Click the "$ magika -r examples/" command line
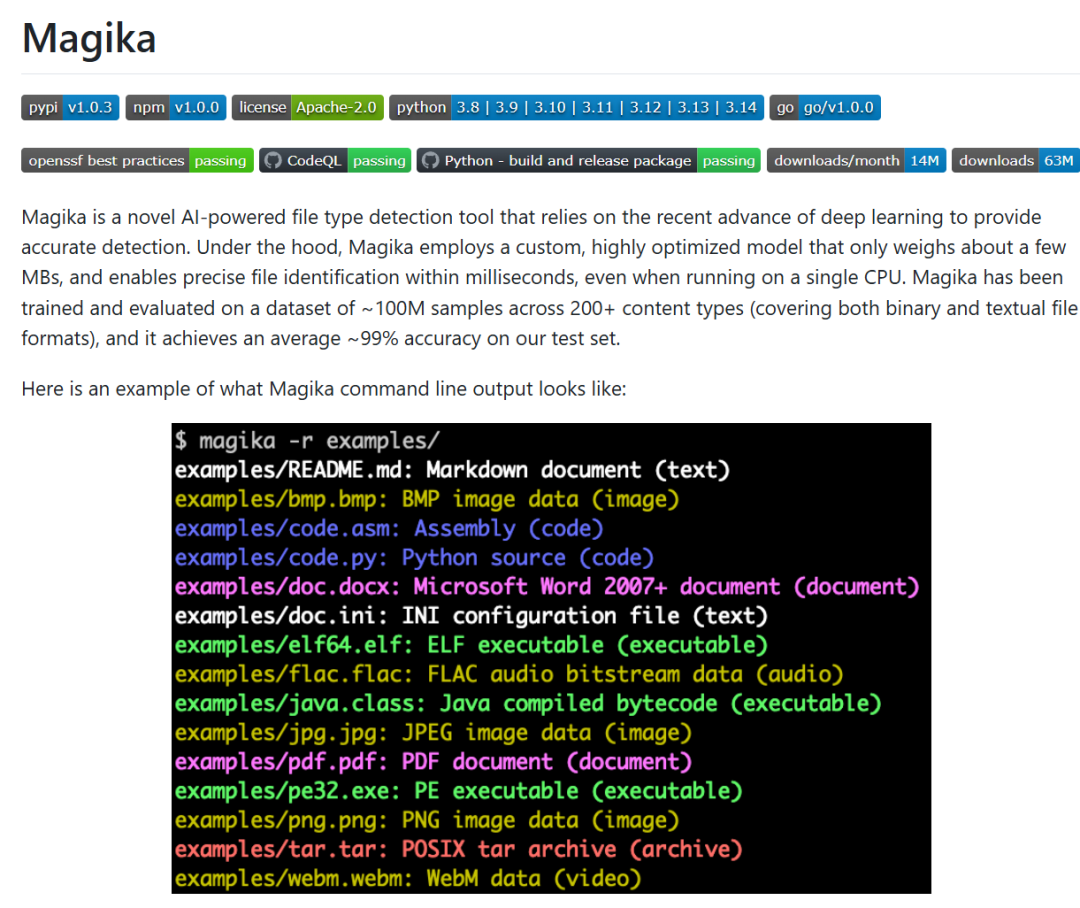 click(x=307, y=441)
